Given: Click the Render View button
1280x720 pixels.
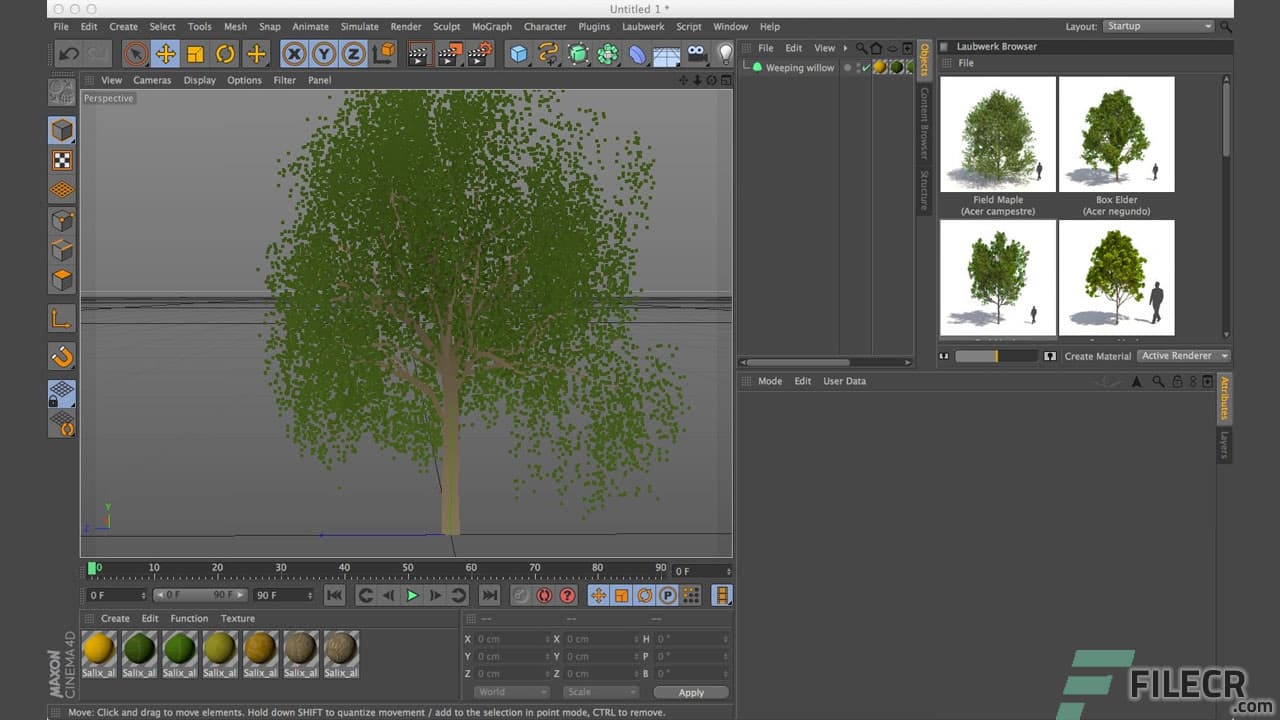Looking at the screenshot, I should tap(420, 54).
